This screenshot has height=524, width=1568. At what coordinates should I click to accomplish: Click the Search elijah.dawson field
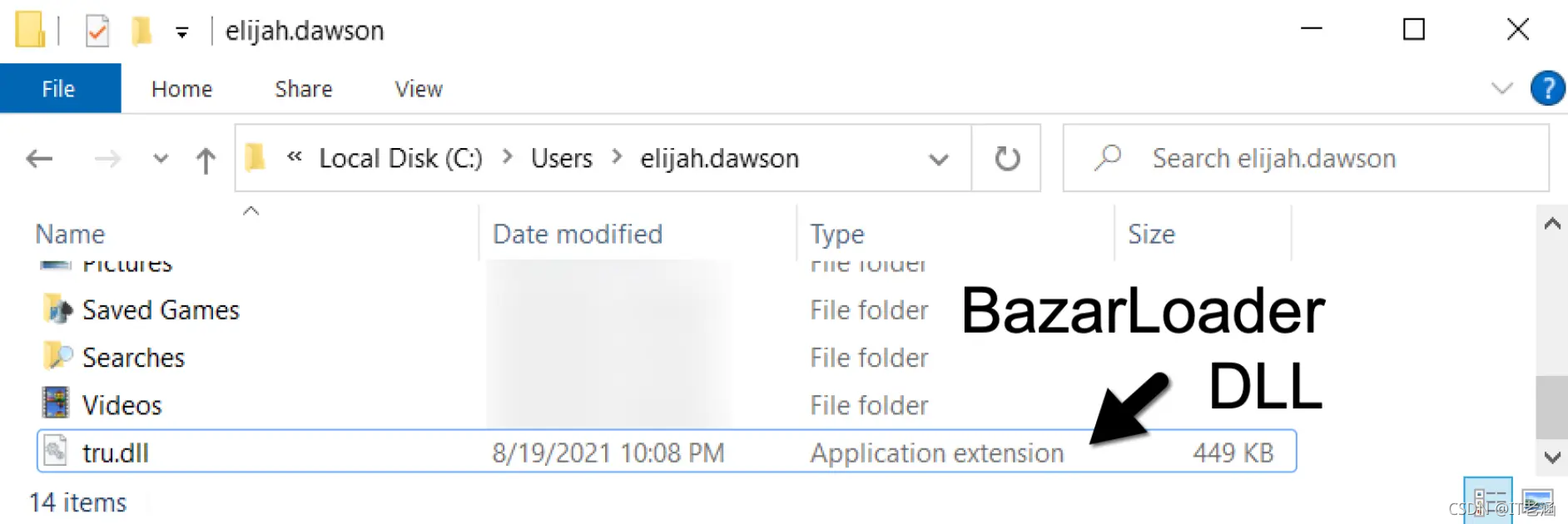(1306, 158)
